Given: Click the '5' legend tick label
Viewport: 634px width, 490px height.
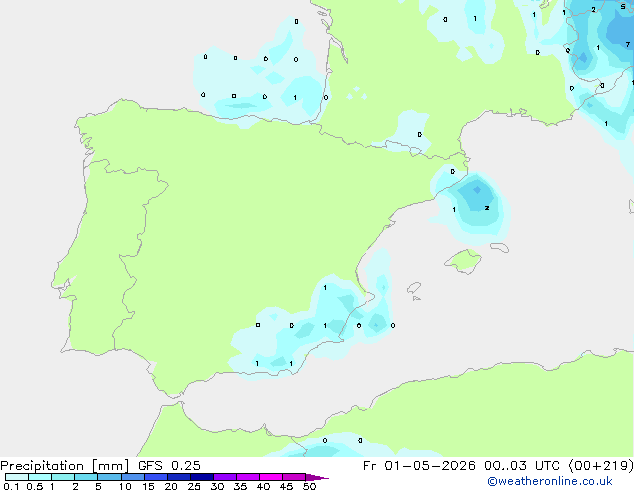Looking at the screenshot, I should pos(98,486).
